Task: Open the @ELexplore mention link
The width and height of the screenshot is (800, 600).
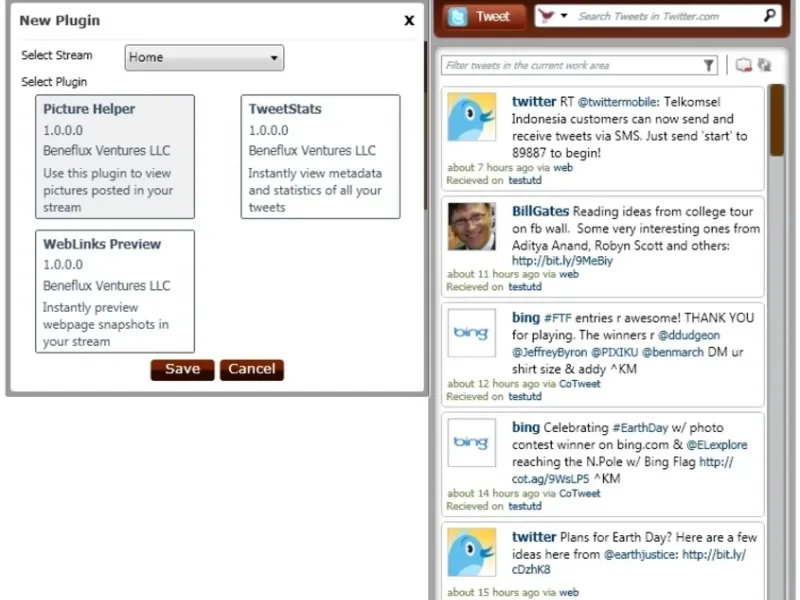Action: point(716,445)
